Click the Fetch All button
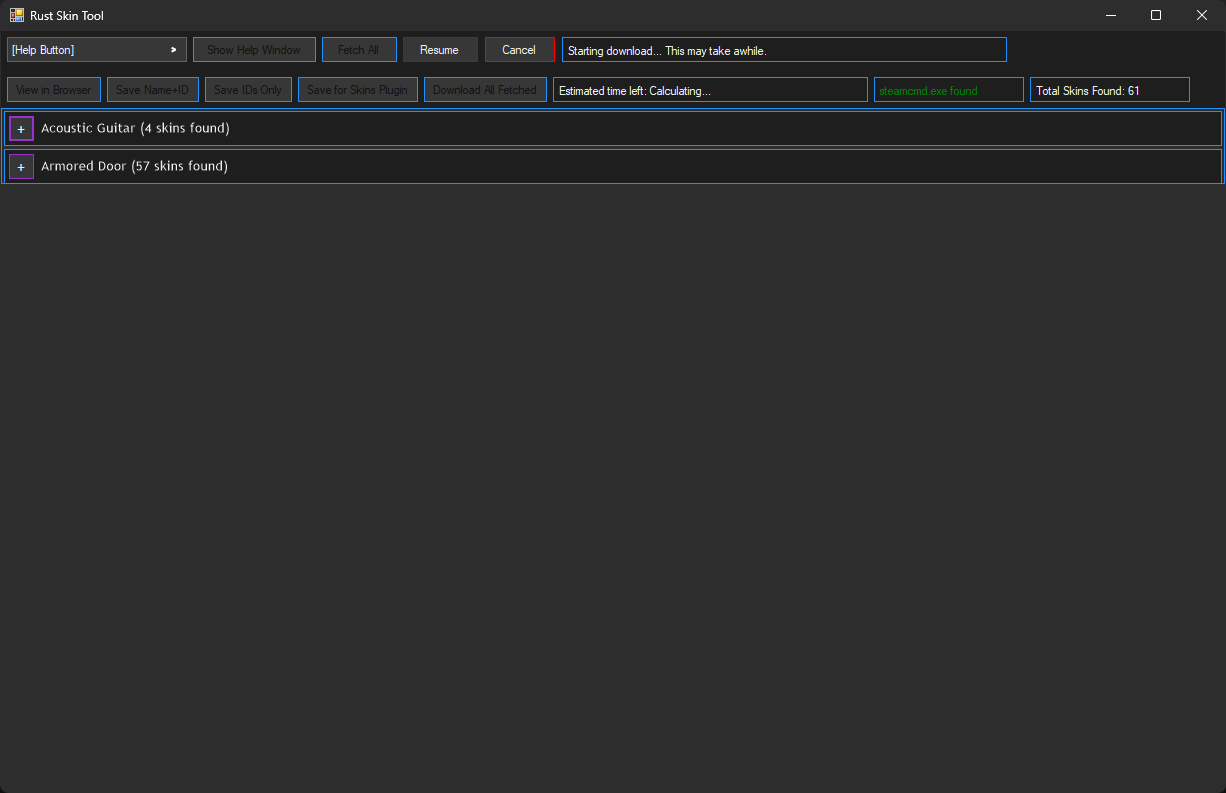This screenshot has width=1226, height=793. point(359,49)
